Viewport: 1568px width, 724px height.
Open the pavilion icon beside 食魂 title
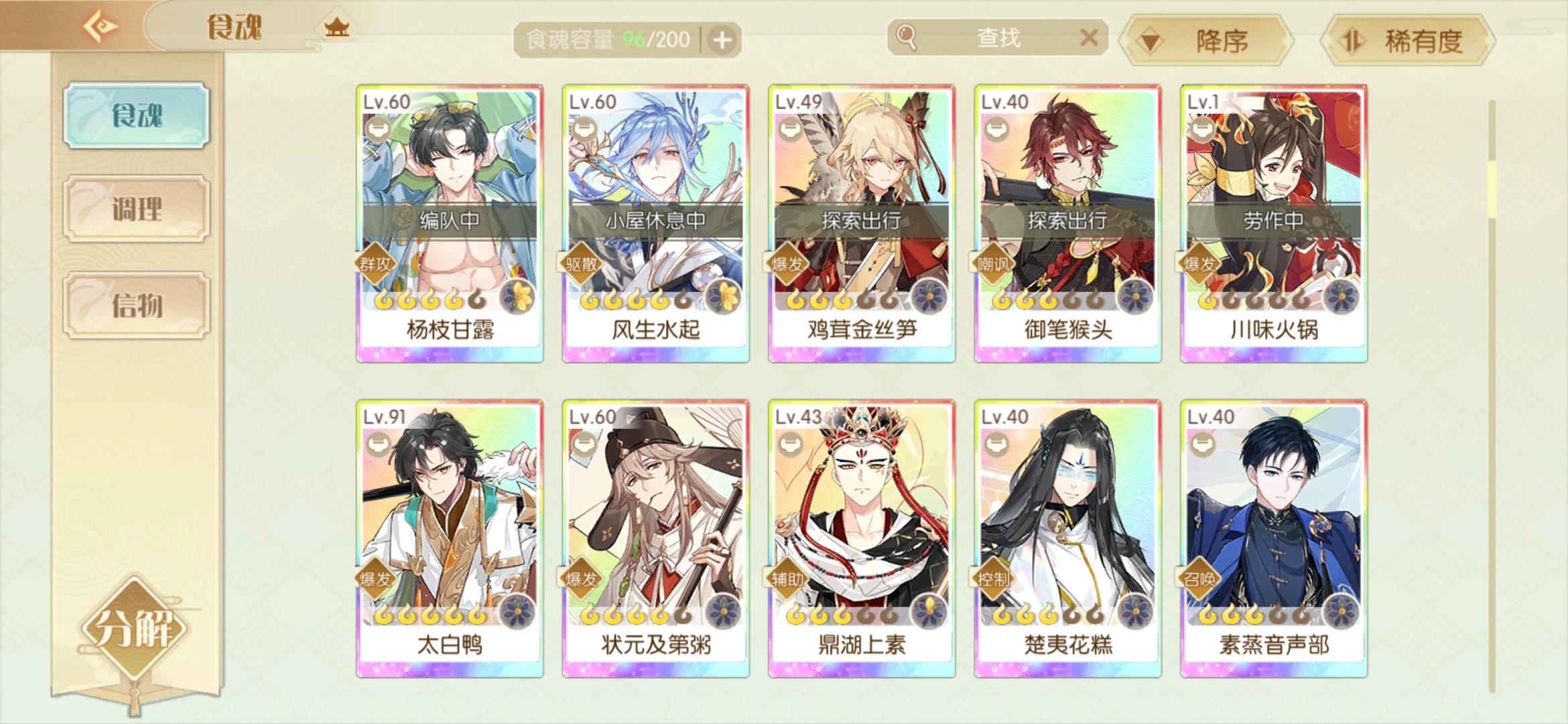pos(336,27)
